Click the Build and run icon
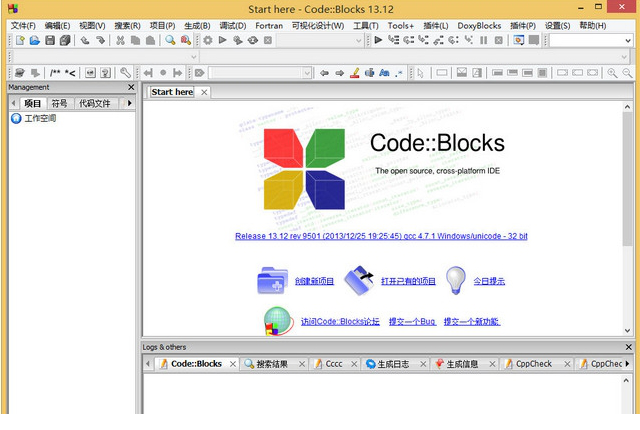The height and width of the screenshot is (430, 640). coord(238,40)
